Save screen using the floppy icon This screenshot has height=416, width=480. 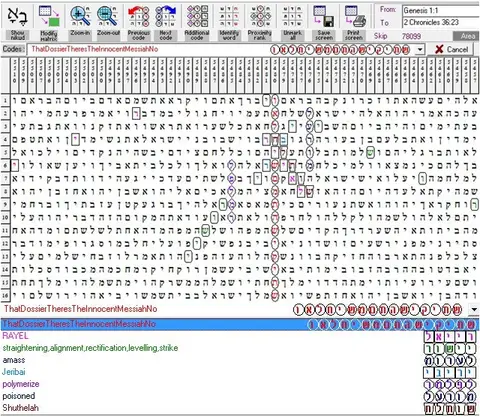coord(324,16)
